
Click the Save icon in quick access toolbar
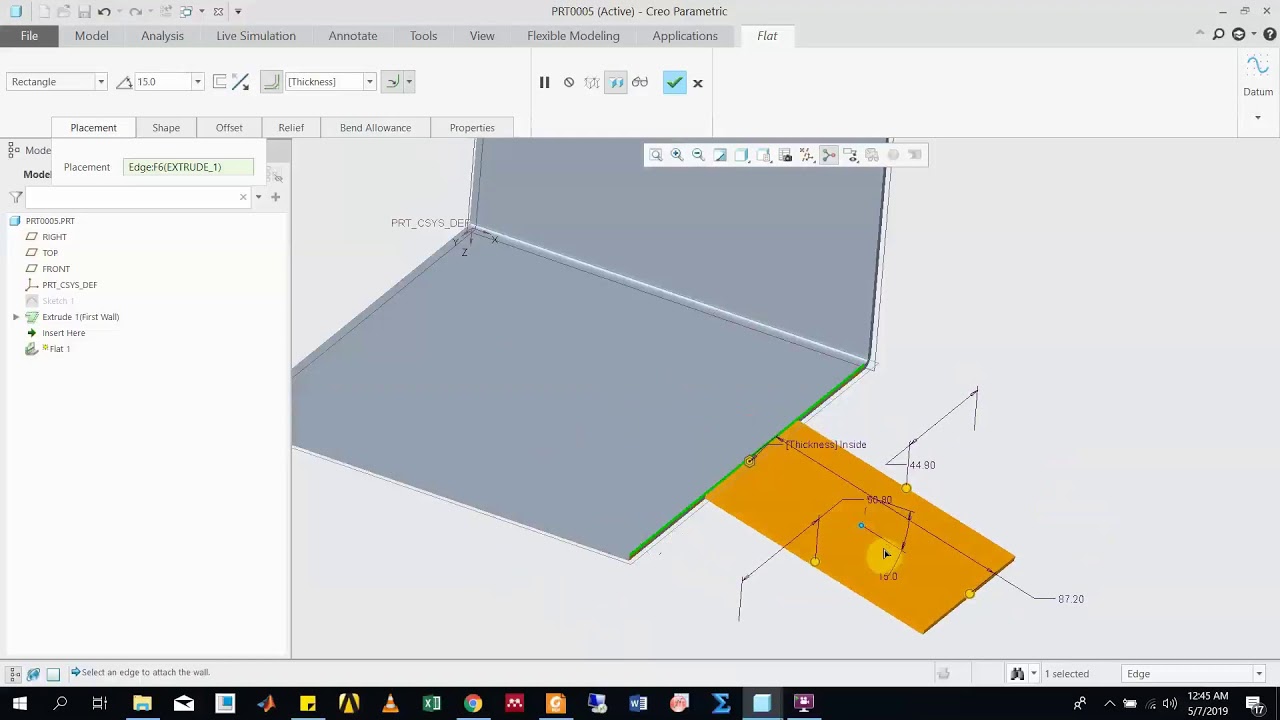click(x=84, y=12)
